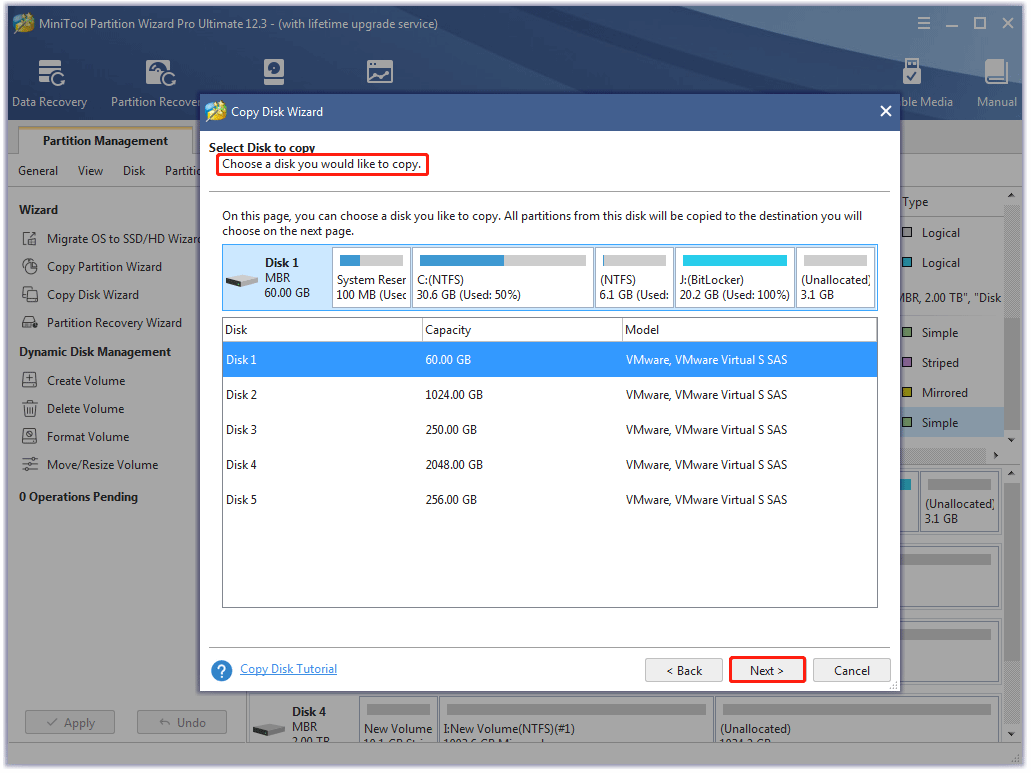
Task: Click the Move/Resize Volume icon
Action: point(30,465)
